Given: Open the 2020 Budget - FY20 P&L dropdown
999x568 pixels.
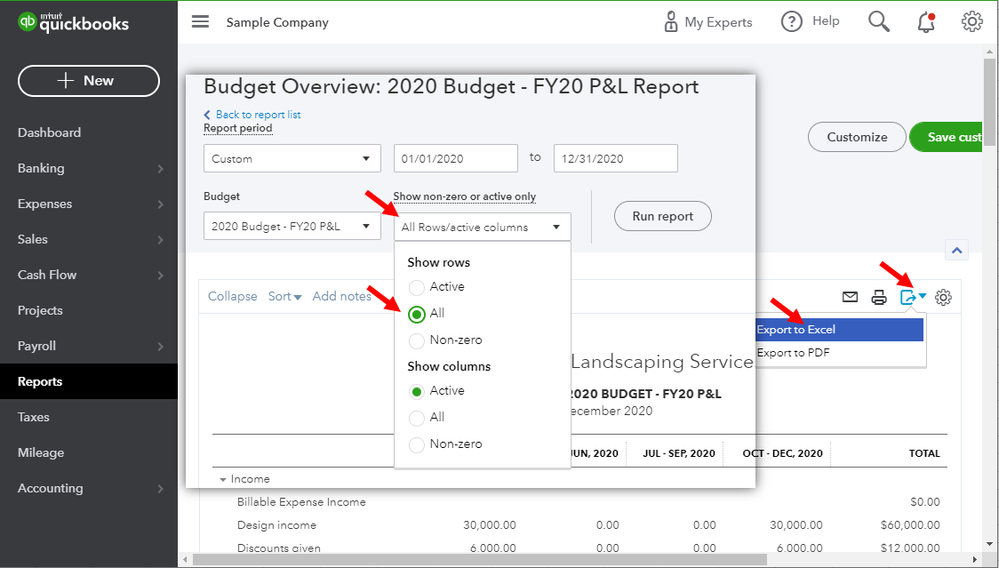Looking at the screenshot, I should 292,226.
